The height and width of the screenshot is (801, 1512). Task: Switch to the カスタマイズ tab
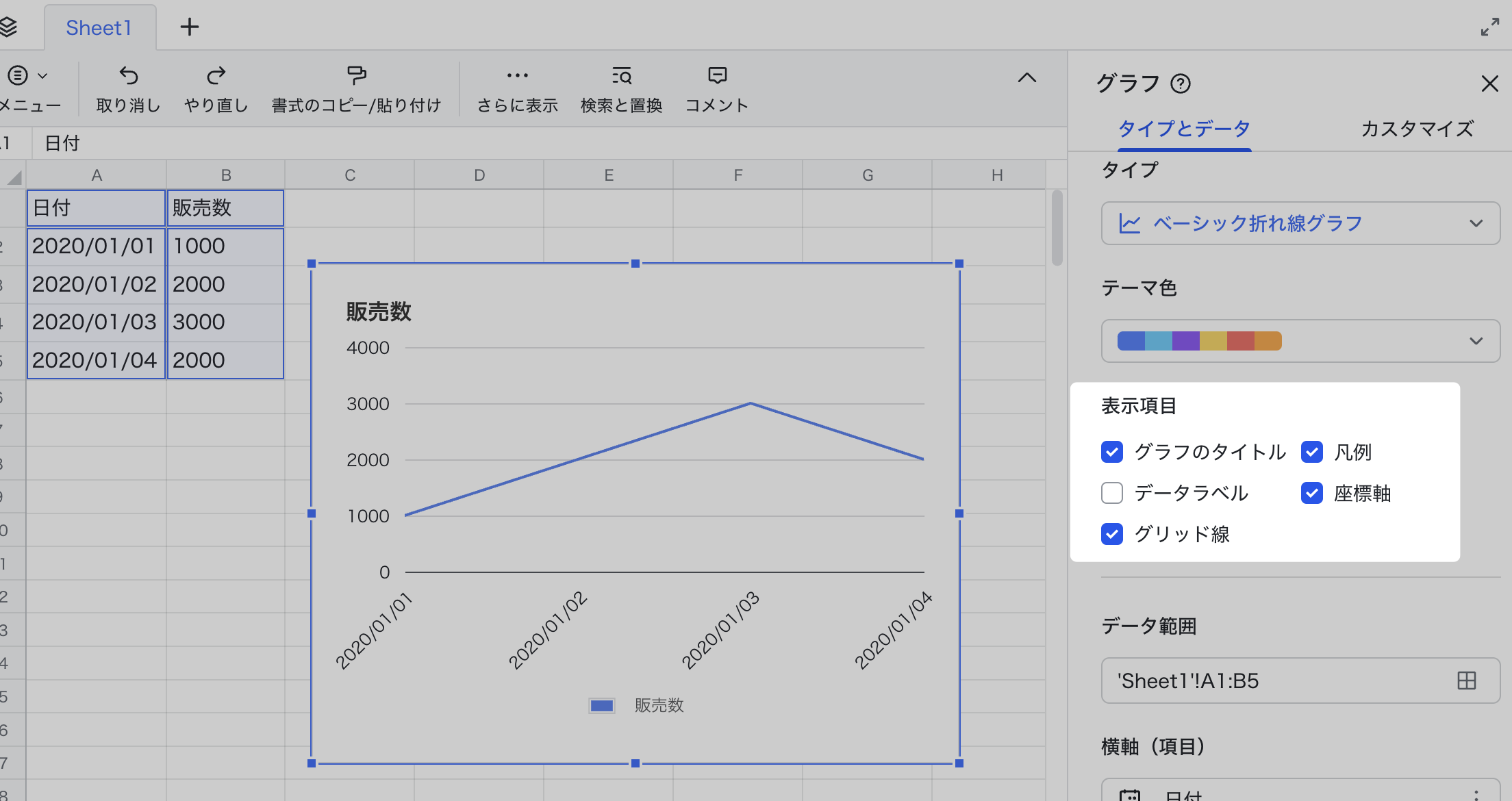pyautogui.click(x=1416, y=129)
